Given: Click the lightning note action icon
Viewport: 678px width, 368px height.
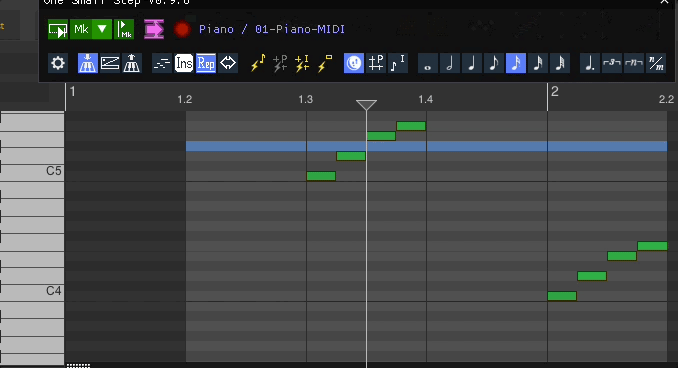Looking at the screenshot, I should tap(258, 63).
